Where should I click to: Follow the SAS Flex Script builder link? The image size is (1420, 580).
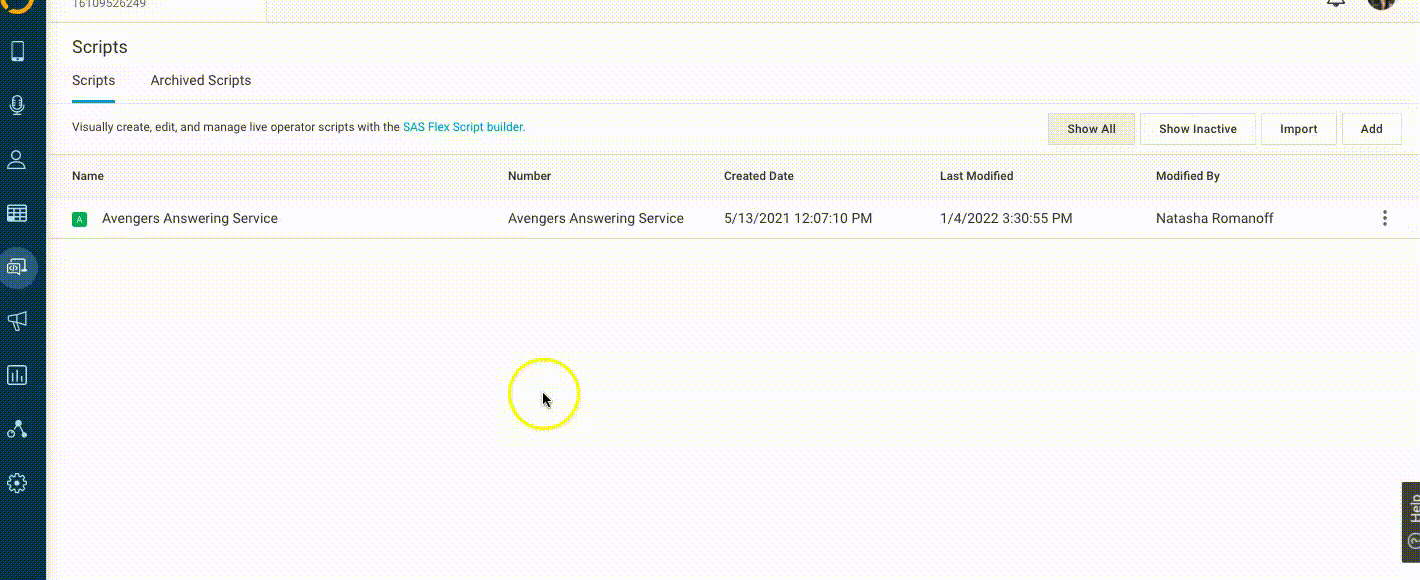tap(463, 127)
